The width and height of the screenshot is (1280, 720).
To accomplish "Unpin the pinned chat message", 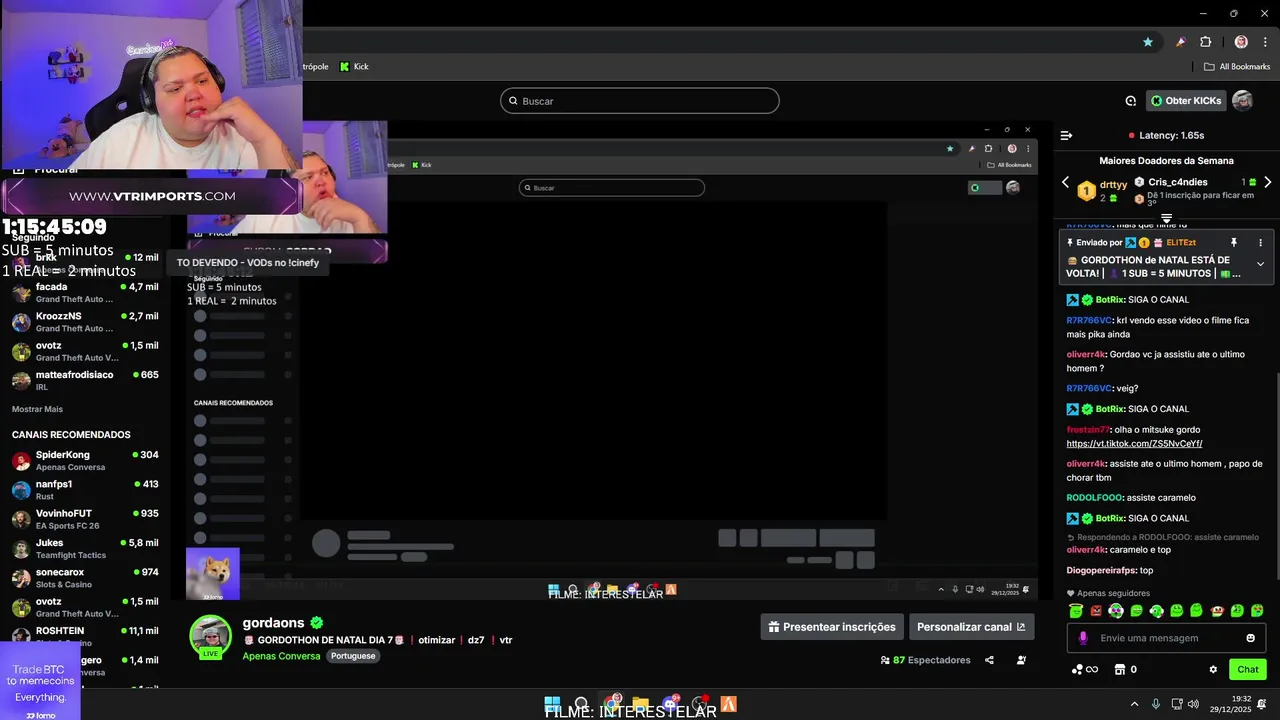I will [1233, 243].
